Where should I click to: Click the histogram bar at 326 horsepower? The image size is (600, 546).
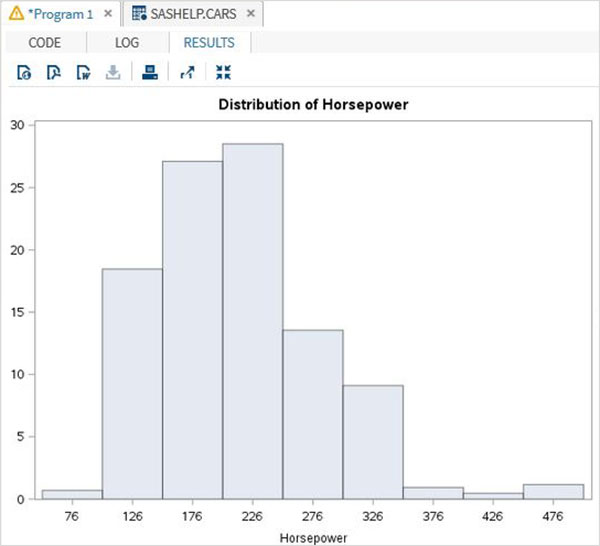[x=373, y=442]
